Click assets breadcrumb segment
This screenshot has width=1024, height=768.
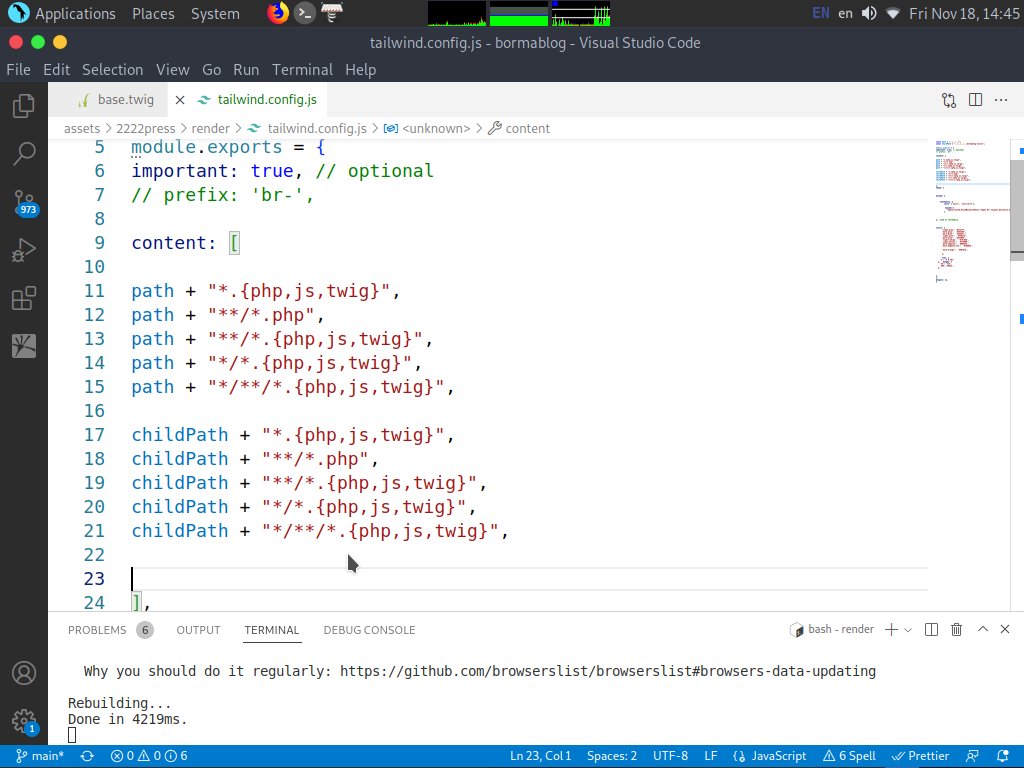82,129
